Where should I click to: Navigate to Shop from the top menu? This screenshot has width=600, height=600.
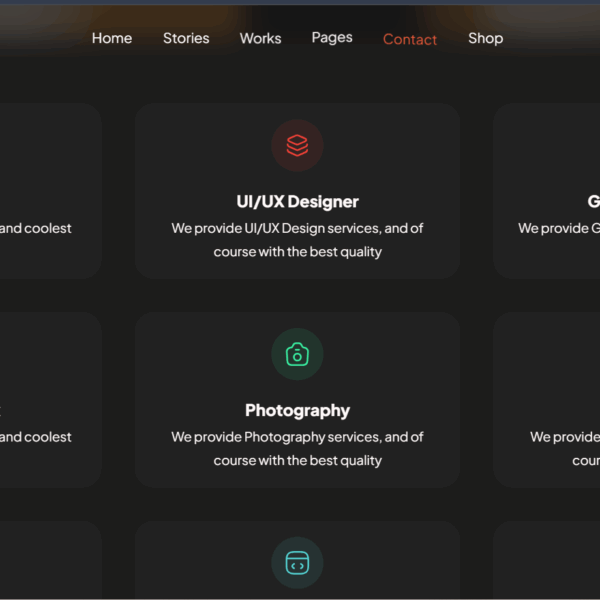pos(485,38)
